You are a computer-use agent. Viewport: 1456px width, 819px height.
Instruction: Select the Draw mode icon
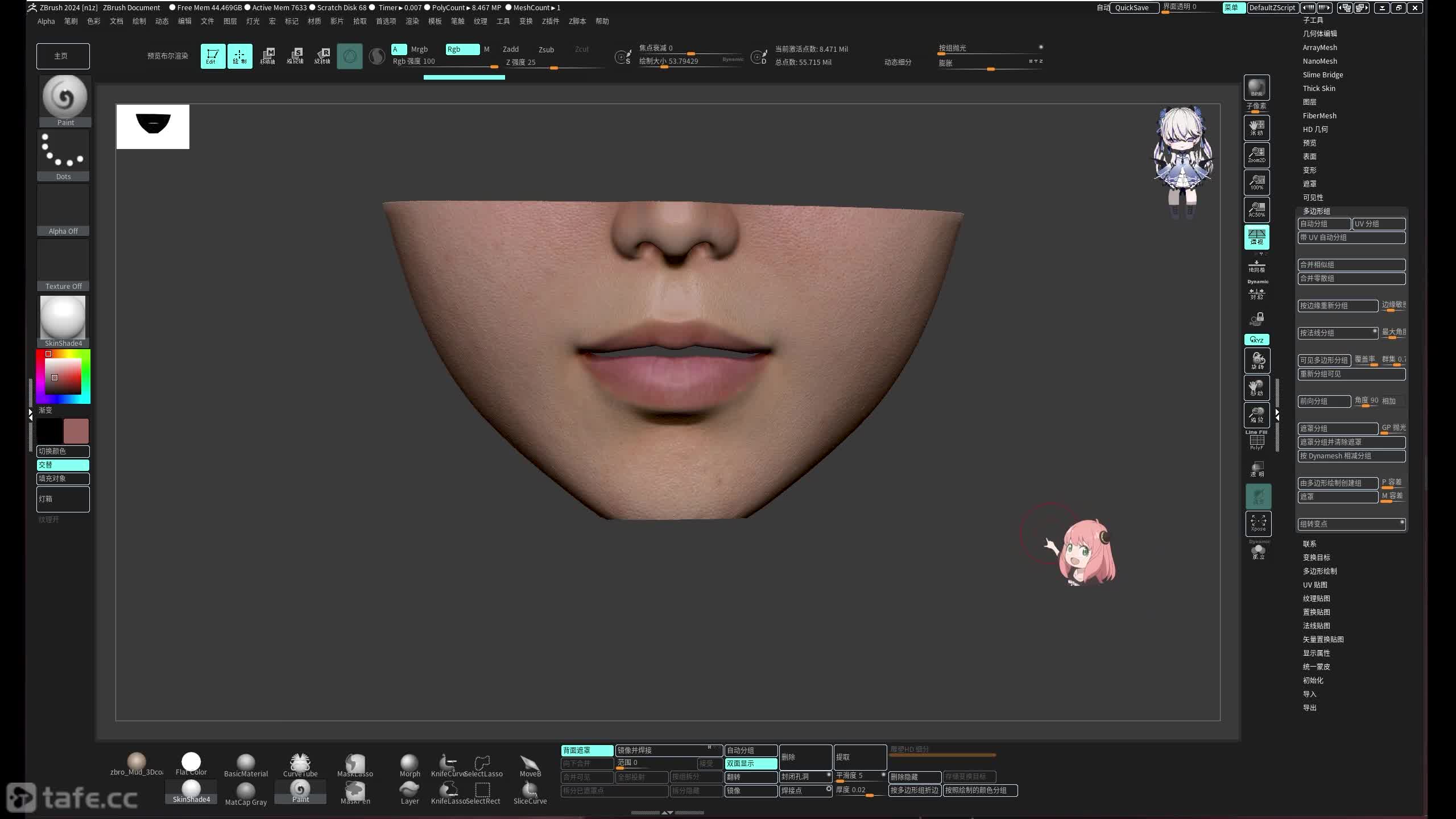coord(239,56)
